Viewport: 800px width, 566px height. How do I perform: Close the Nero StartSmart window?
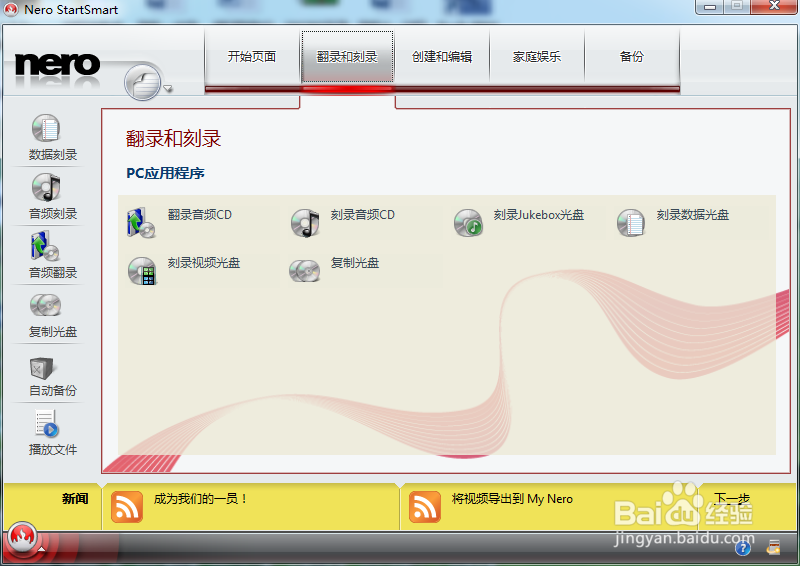774,7
